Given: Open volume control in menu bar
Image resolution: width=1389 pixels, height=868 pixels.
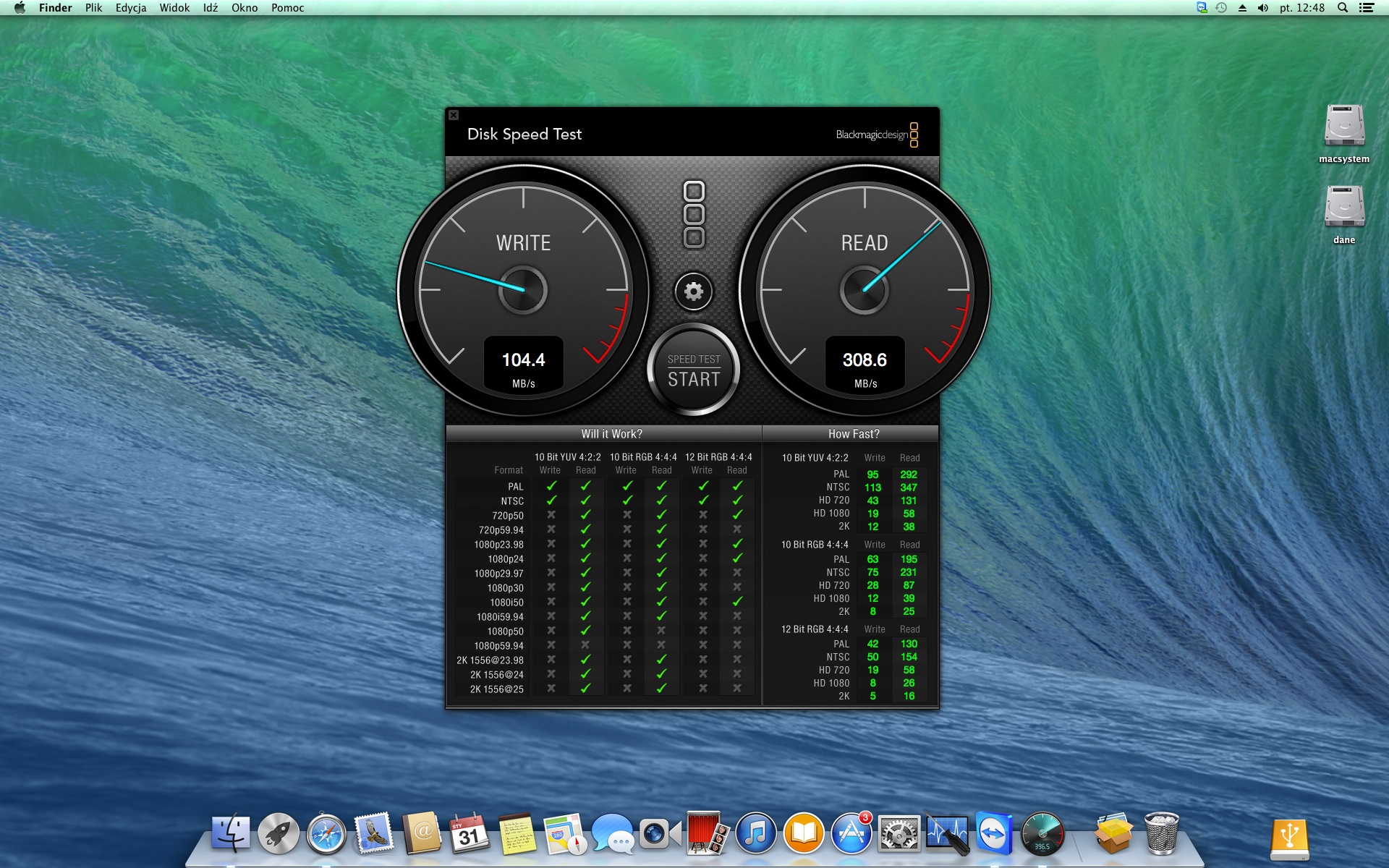Looking at the screenshot, I should [x=1263, y=8].
